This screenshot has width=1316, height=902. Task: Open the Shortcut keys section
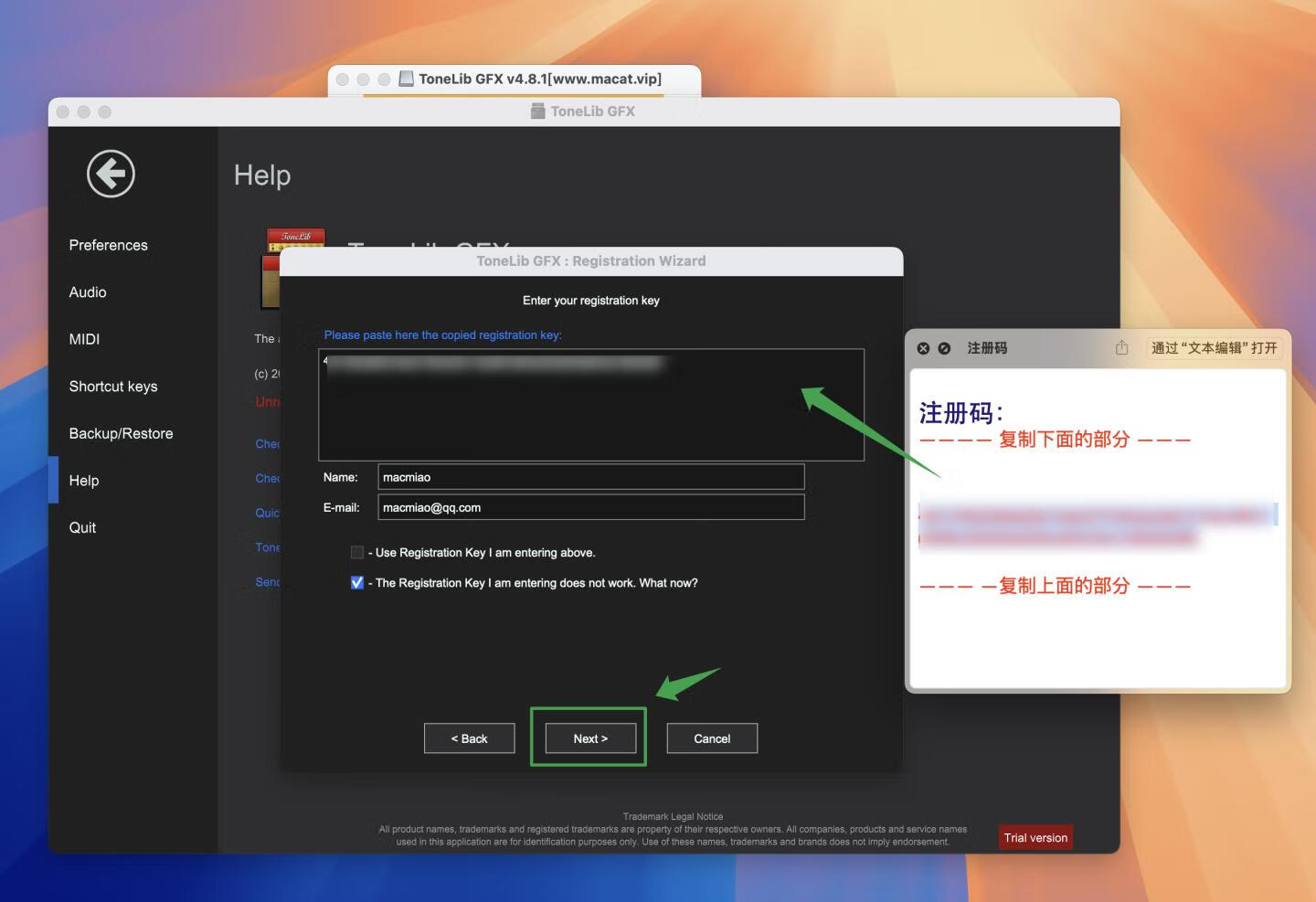pos(113,387)
